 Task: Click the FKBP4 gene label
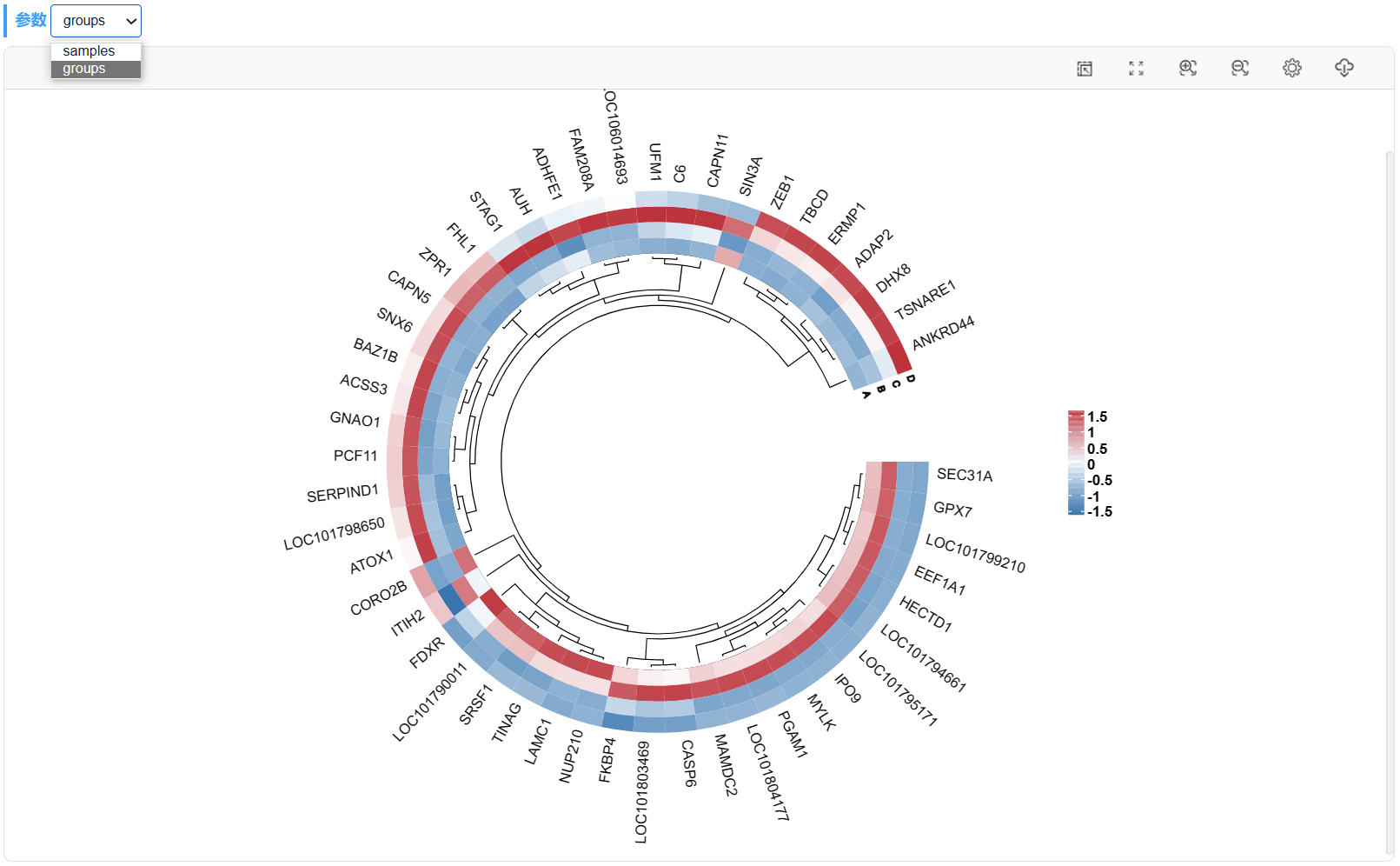[x=607, y=760]
